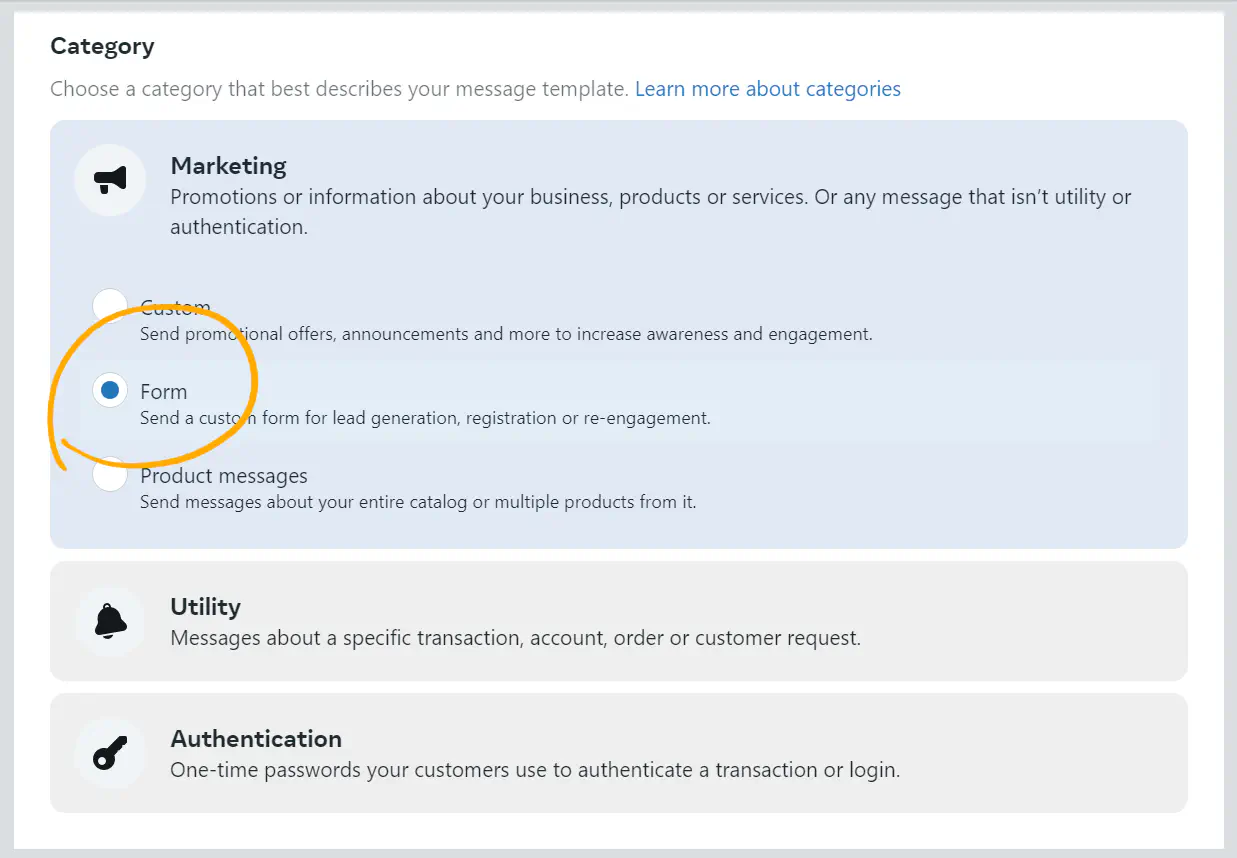Click the Marketing megaphone icon

tap(110, 180)
